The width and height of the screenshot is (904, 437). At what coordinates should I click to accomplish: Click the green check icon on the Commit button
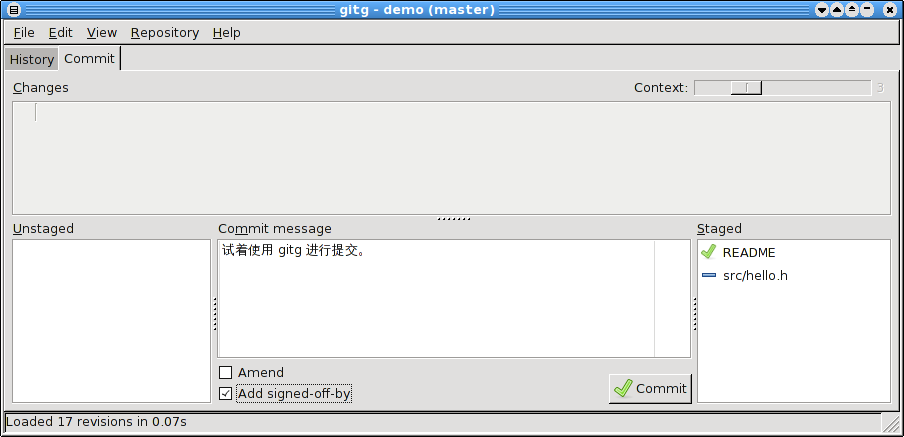[x=623, y=388]
